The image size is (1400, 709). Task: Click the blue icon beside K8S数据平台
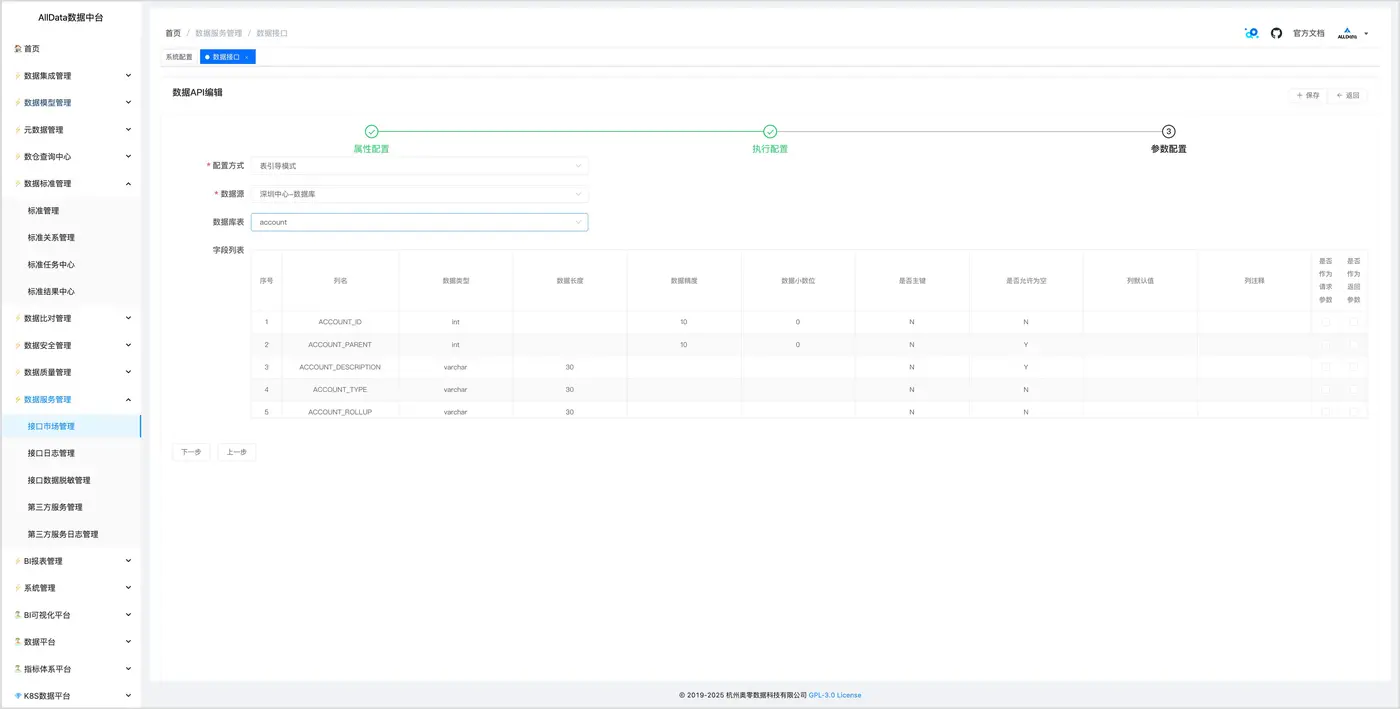coord(18,696)
